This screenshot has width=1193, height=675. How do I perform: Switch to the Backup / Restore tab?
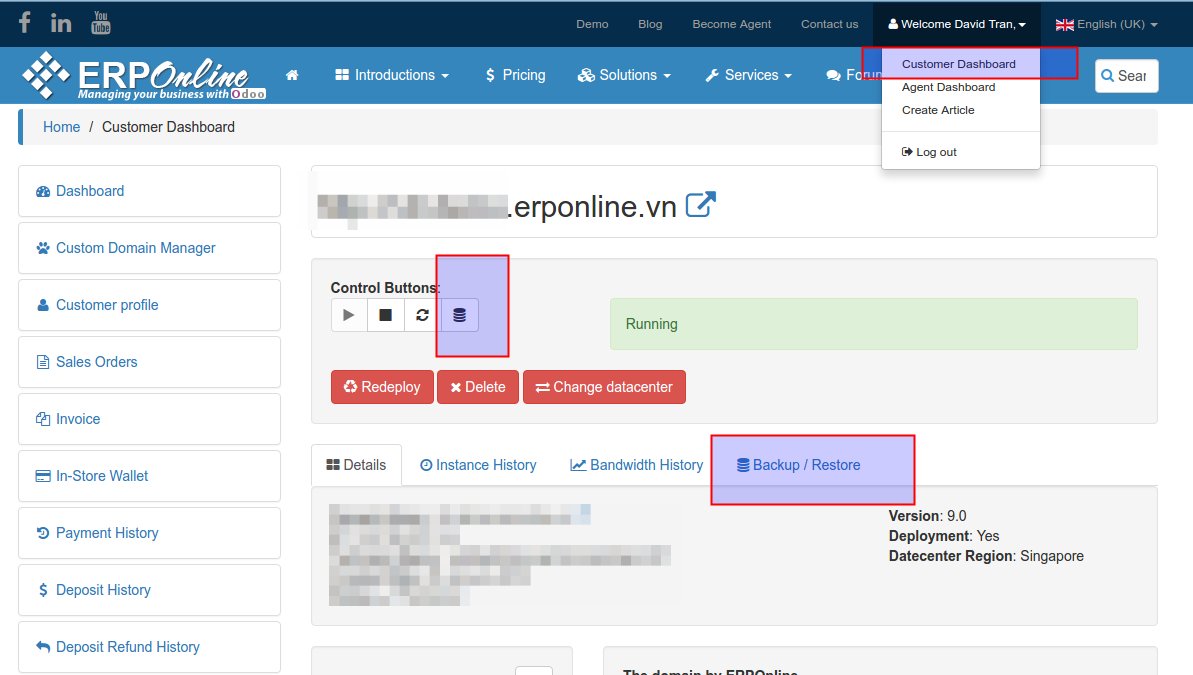[x=798, y=465]
